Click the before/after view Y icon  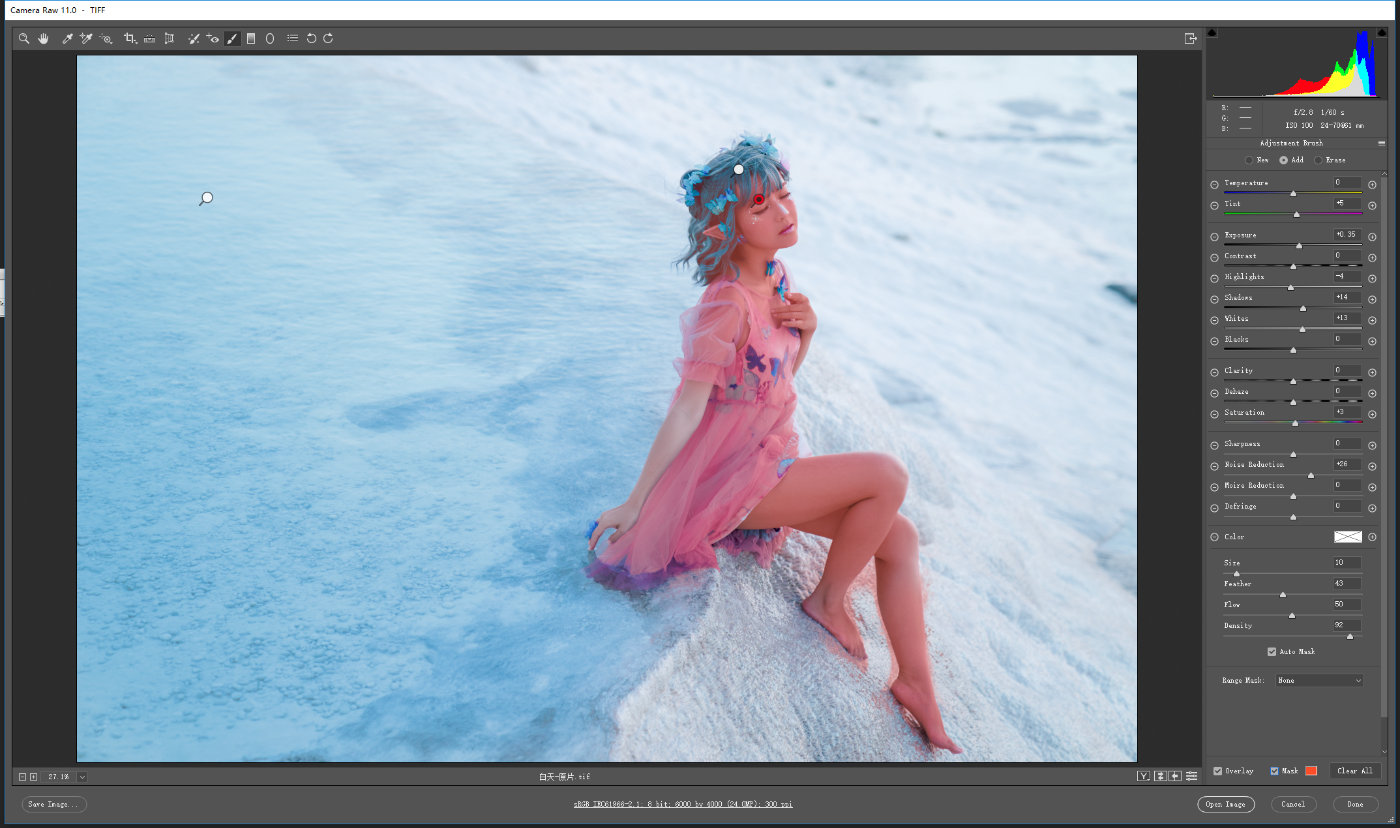(x=1143, y=776)
